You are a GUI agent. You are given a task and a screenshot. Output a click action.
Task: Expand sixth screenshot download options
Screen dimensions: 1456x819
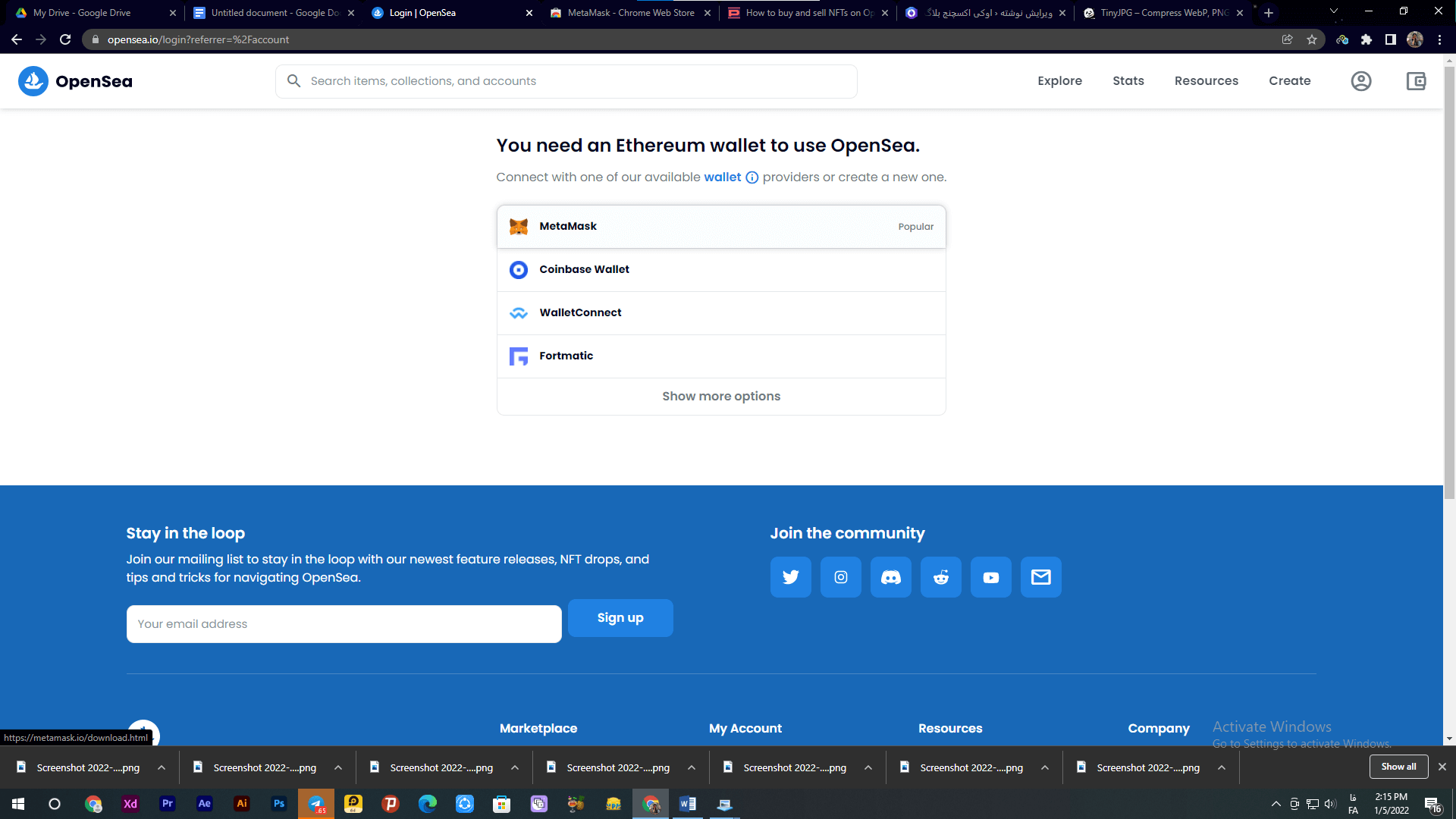coord(1045,767)
